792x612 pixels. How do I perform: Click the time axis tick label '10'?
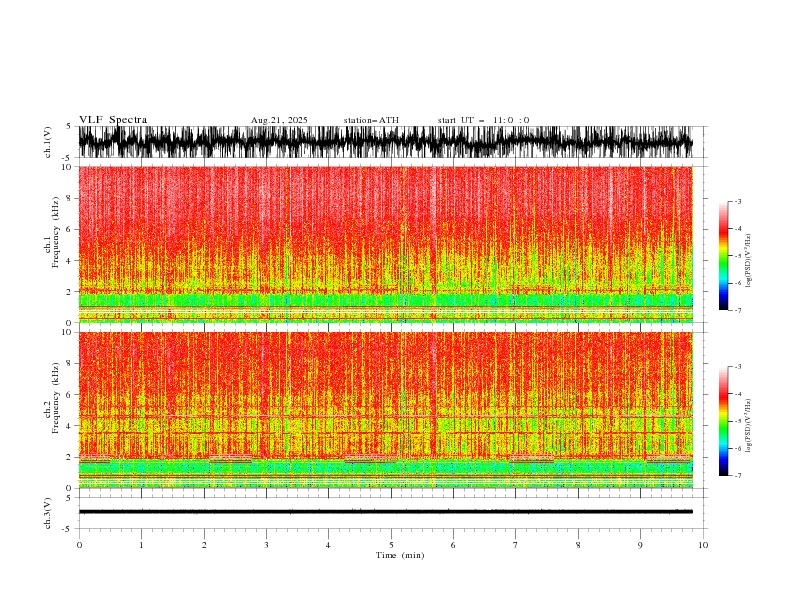(x=703, y=545)
